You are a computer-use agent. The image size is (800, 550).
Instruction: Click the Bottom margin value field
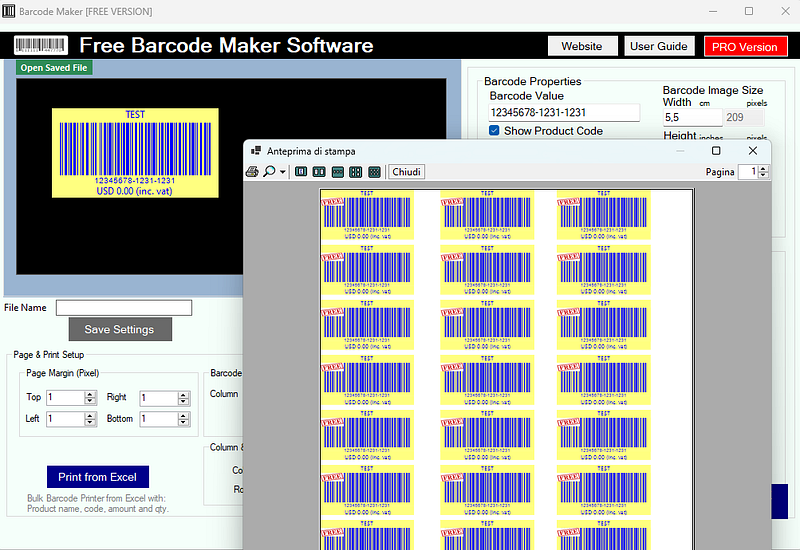pos(159,419)
